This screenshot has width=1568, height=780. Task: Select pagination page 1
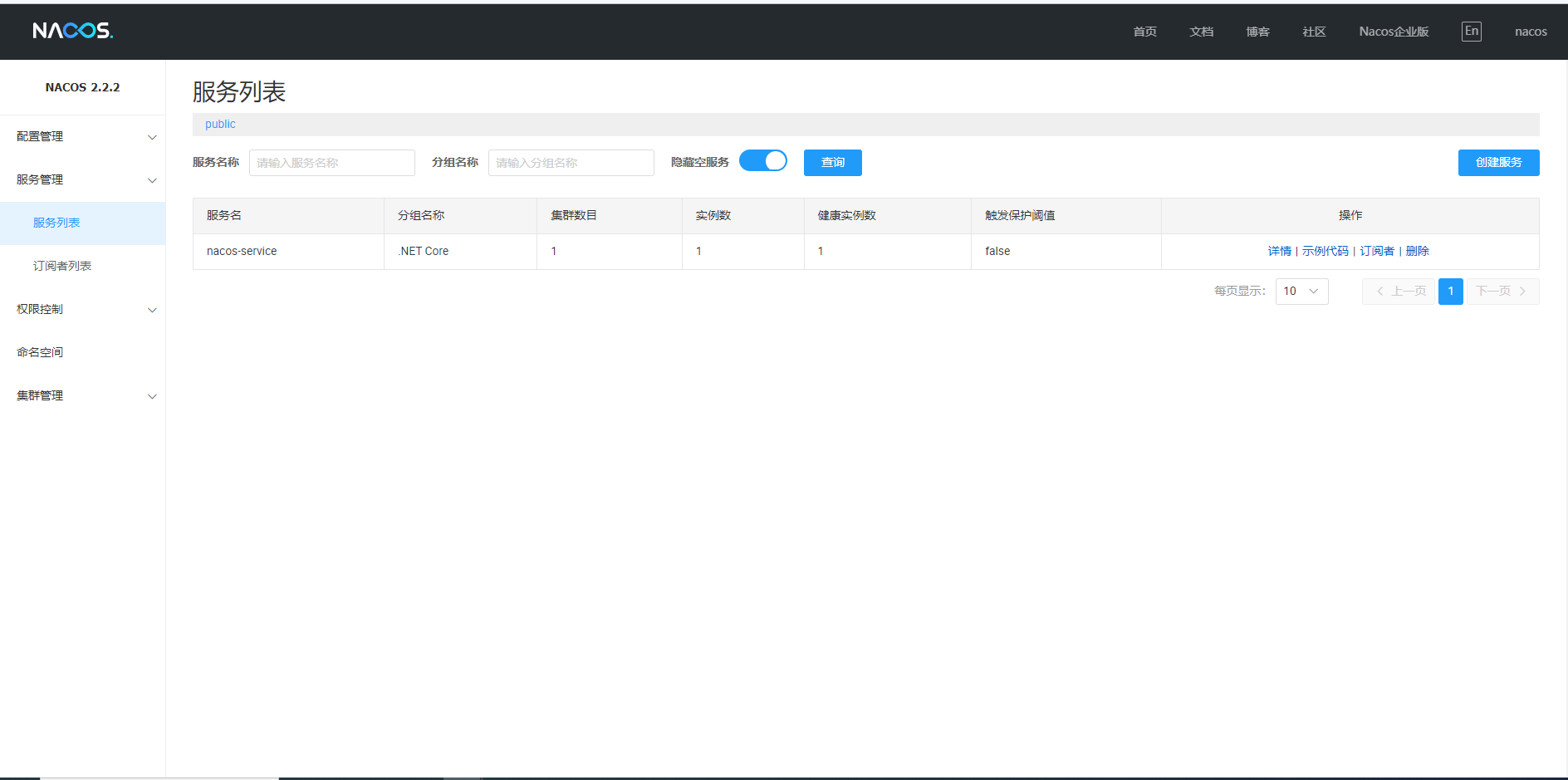(x=1450, y=292)
